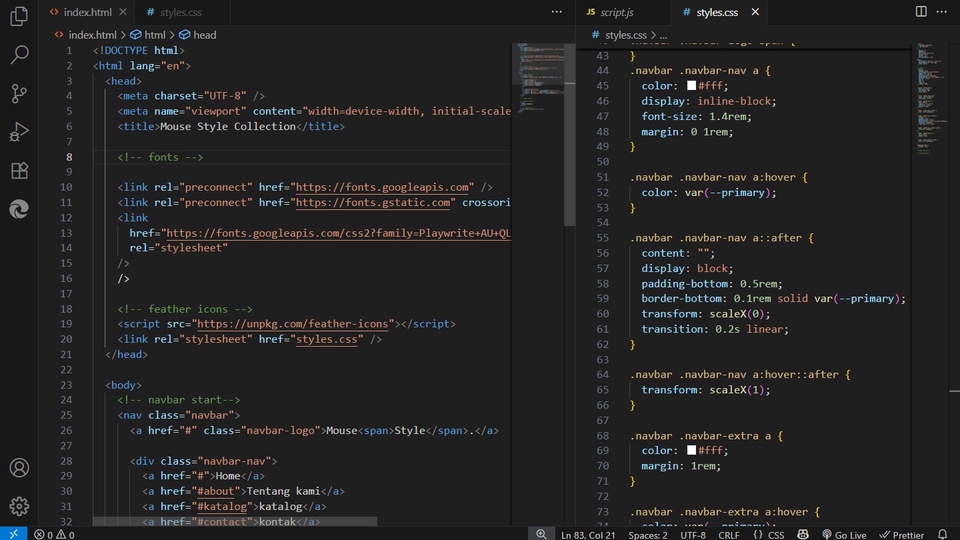Select styles.css tab in right group
960x540 pixels.
[717, 12]
